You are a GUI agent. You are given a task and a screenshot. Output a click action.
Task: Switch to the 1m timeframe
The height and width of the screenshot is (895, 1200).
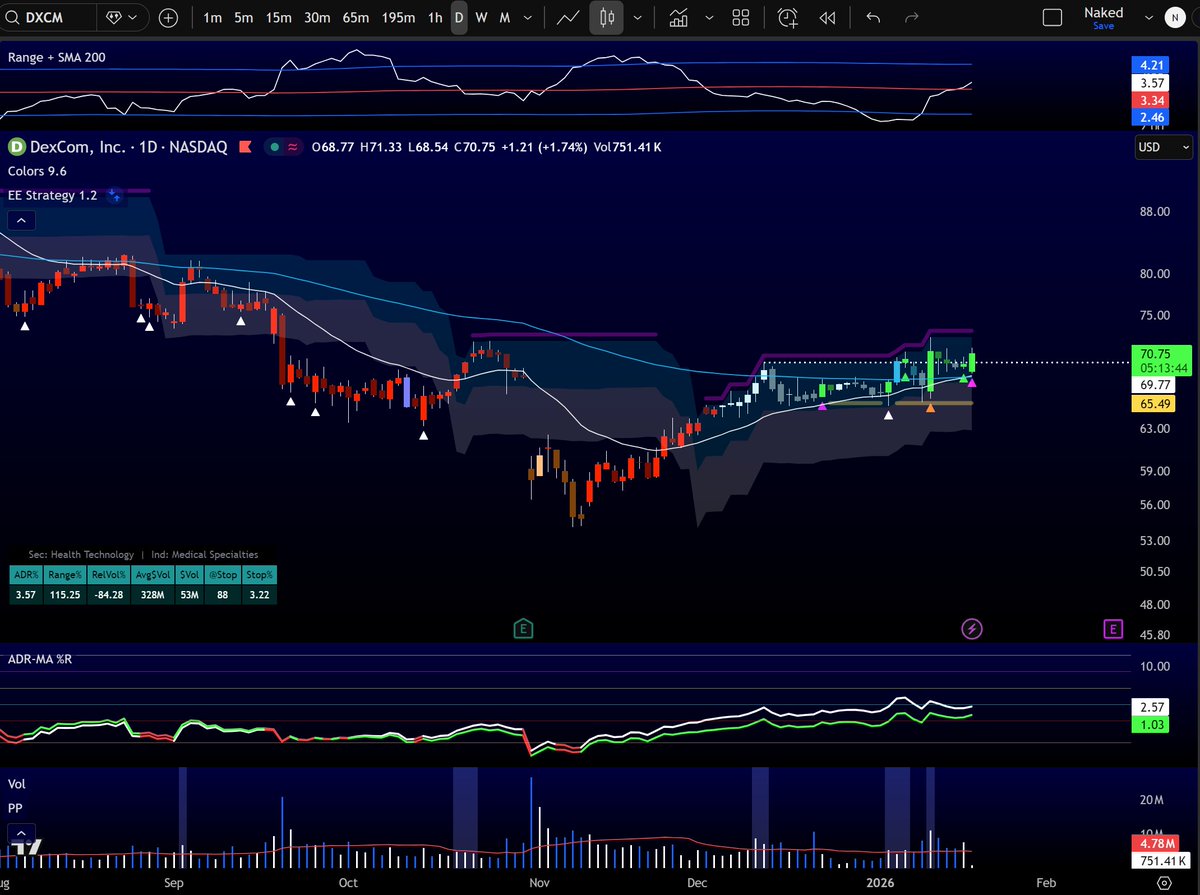(213, 17)
